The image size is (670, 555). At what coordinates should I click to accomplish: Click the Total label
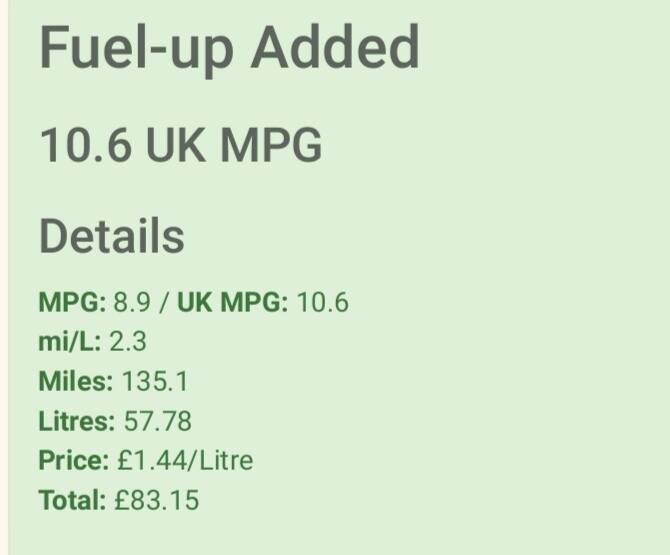coord(72,500)
